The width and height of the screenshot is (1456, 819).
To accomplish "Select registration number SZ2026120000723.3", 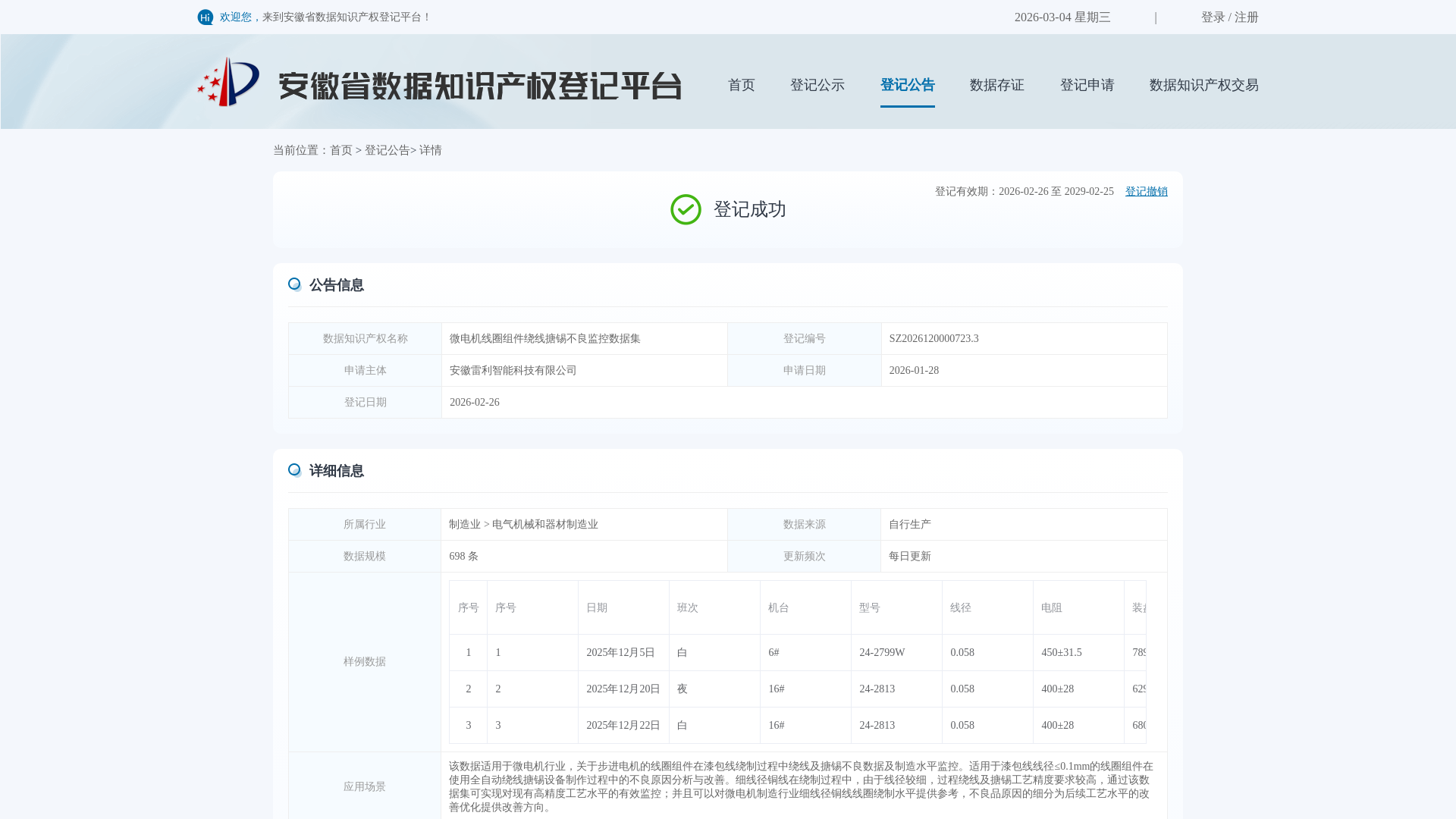I will 934,339.
